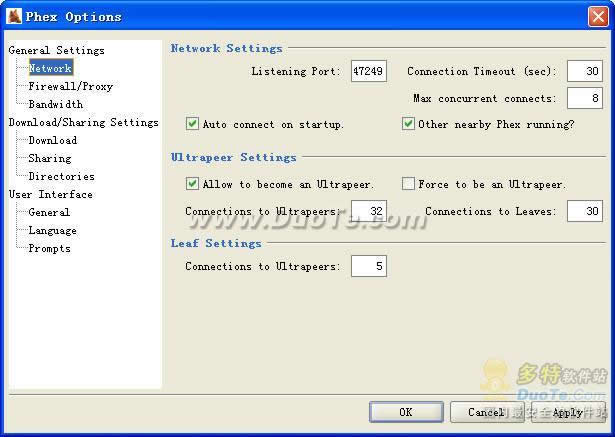Focus the Connection Timeout input
The width and height of the screenshot is (615, 437).
click(x=584, y=72)
